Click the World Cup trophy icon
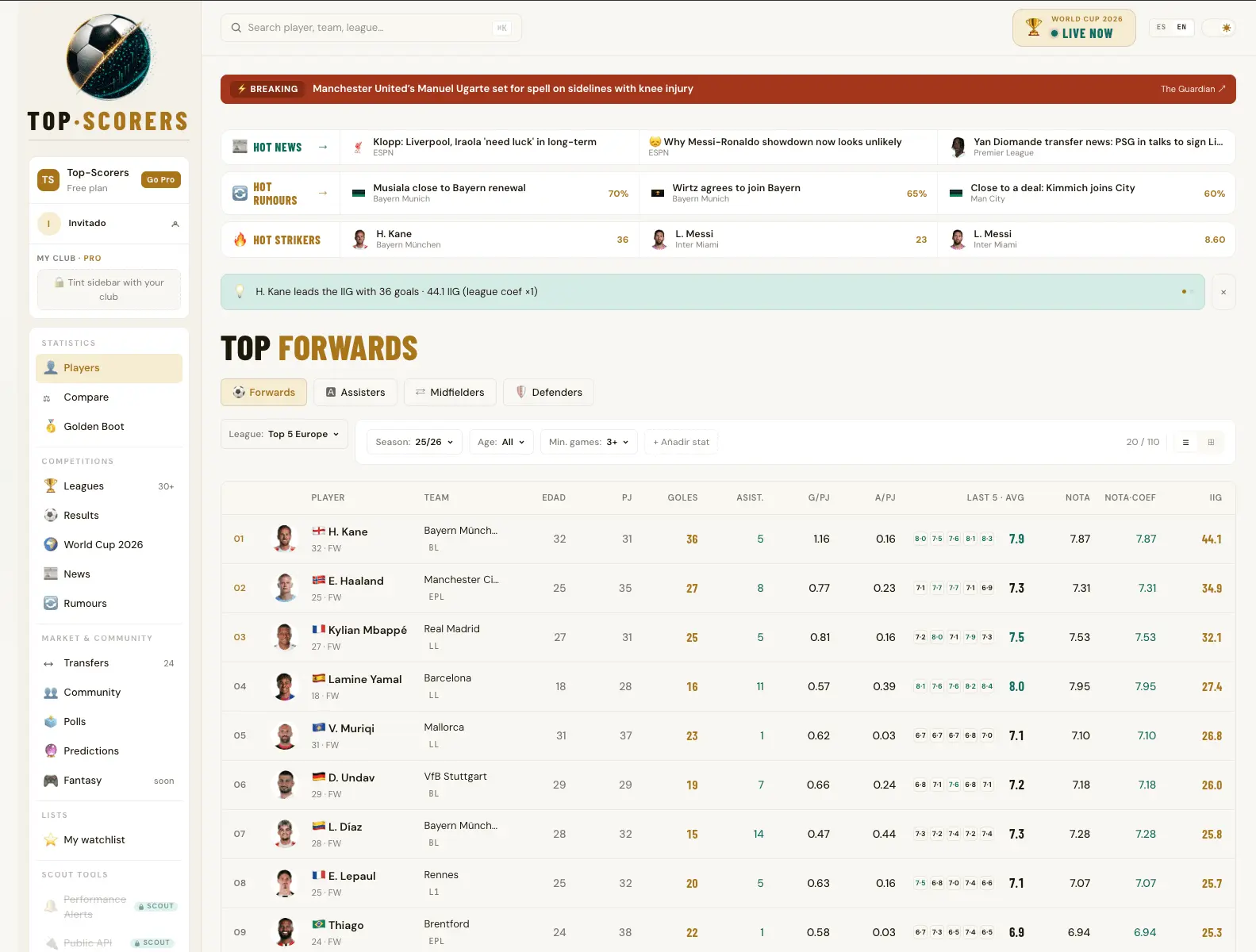This screenshot has height=952, width=1256. tap(1034, 27)
